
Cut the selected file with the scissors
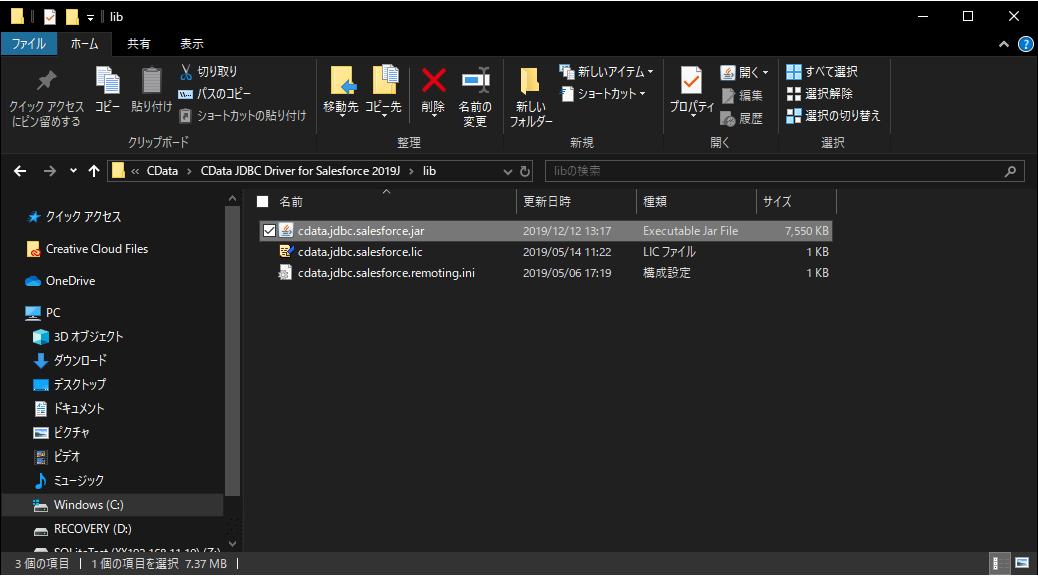coord(209,72)
